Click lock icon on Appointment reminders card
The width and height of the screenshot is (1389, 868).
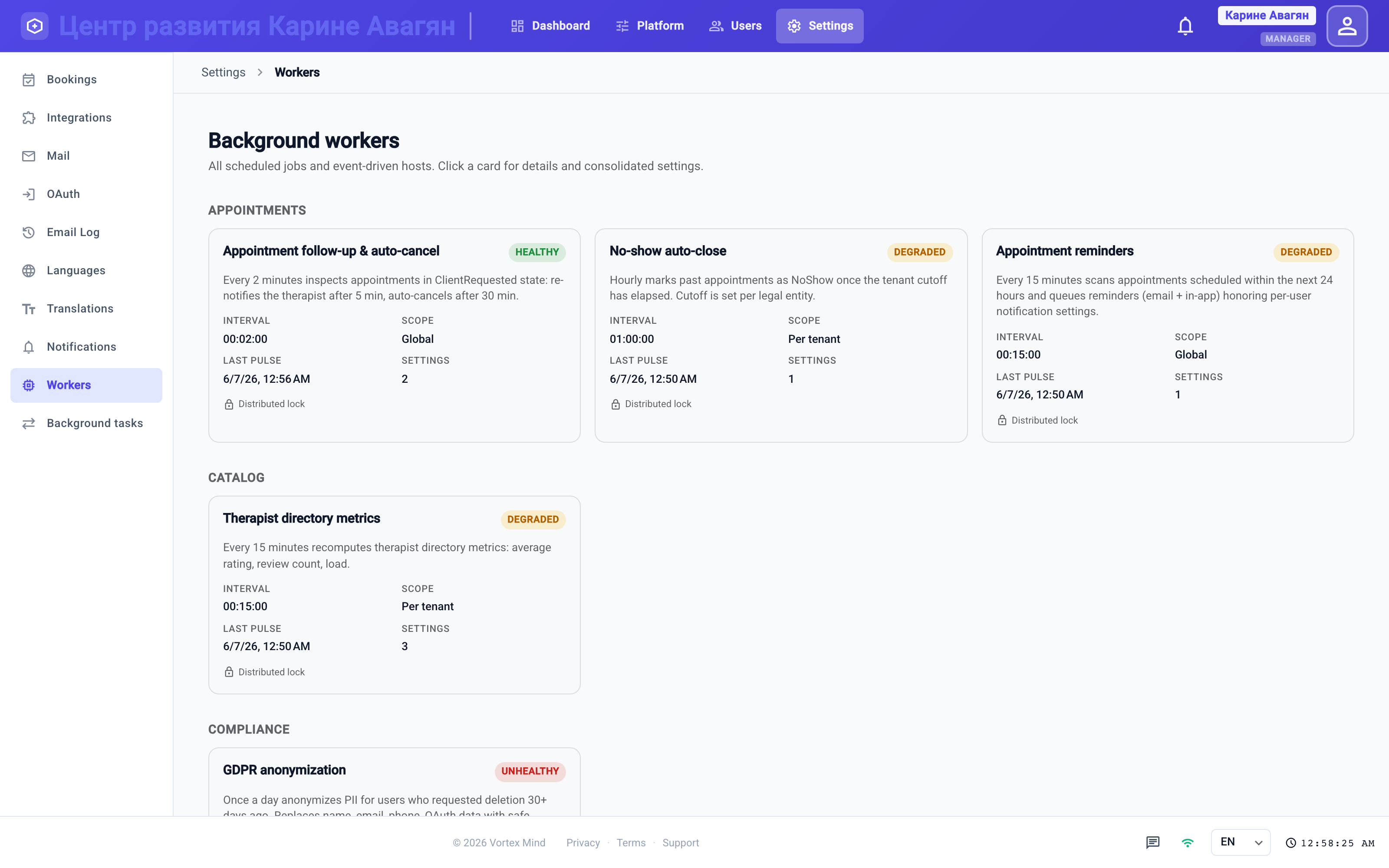click(1001, 420)
